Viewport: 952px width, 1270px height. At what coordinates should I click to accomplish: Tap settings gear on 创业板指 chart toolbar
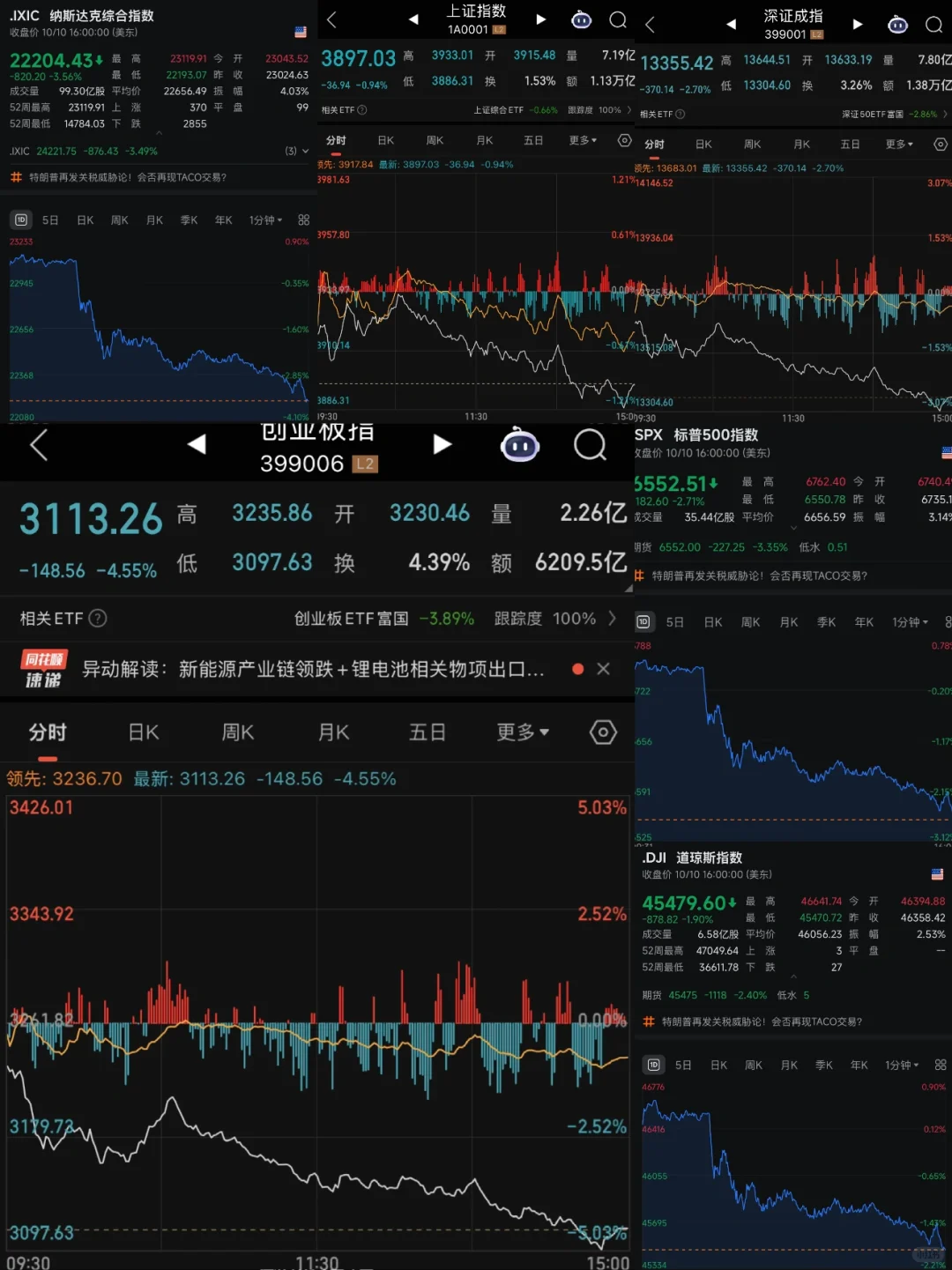click(x=603, y=732)
